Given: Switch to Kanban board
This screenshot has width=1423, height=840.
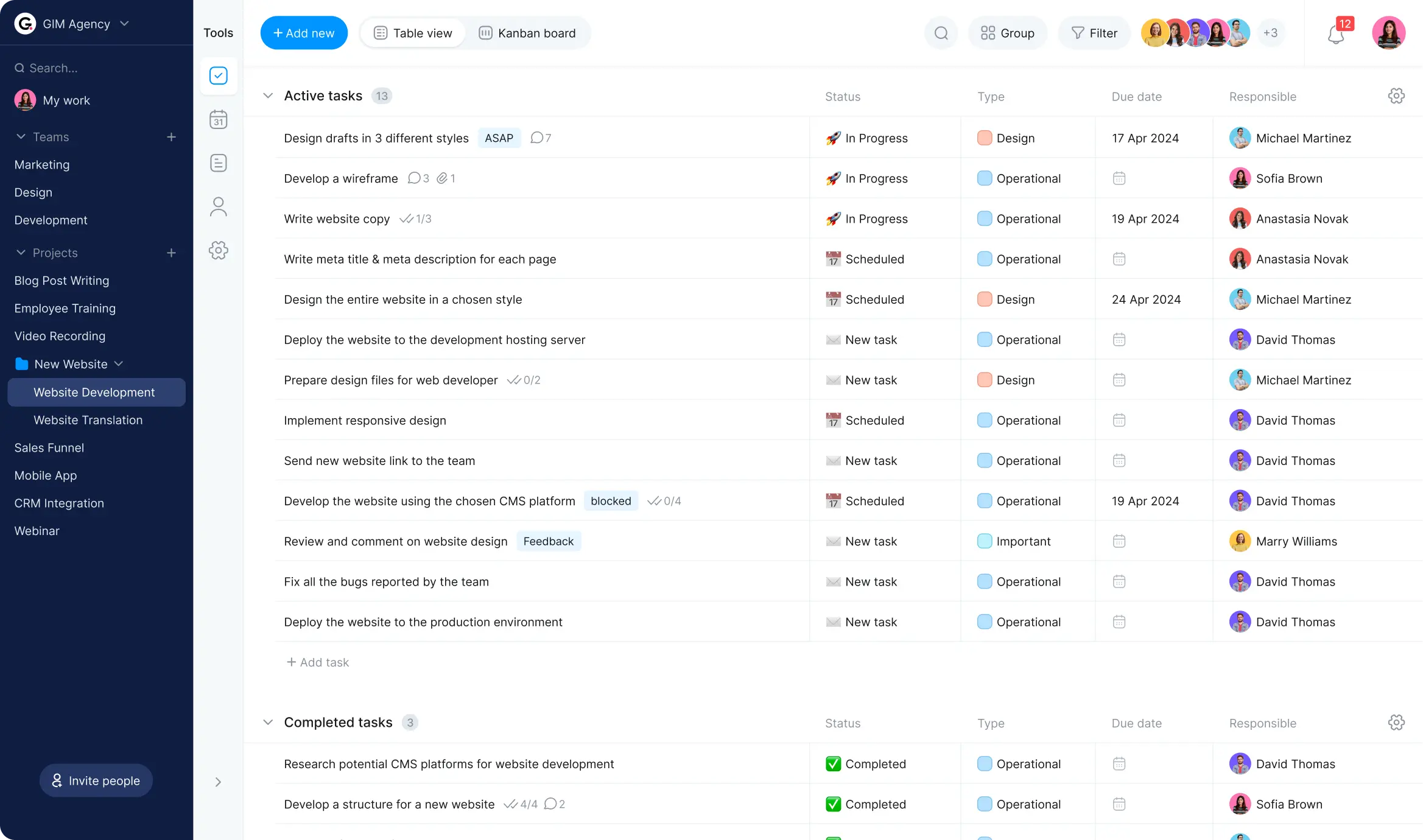Looking at the screenshot, I should (527, 33).
